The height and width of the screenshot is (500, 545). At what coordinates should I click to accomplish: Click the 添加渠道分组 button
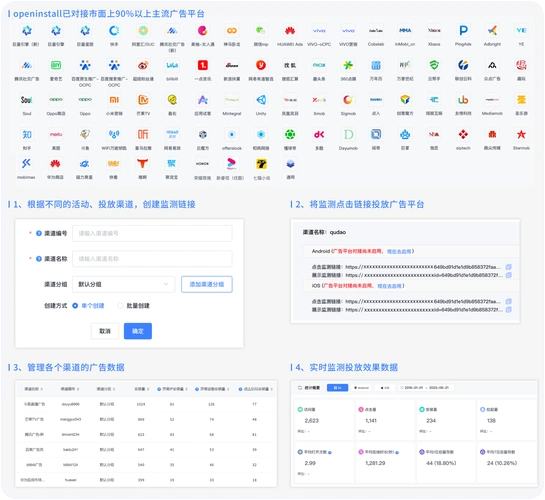tap(207, 284)
